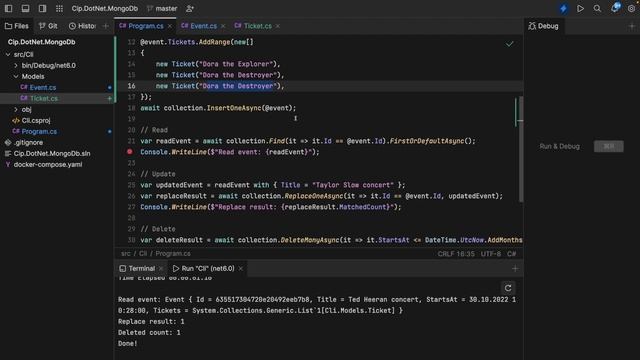This screenshot has height=360, width=640.
Task: Add a new sidebar tab
Action: click(106, 26)
